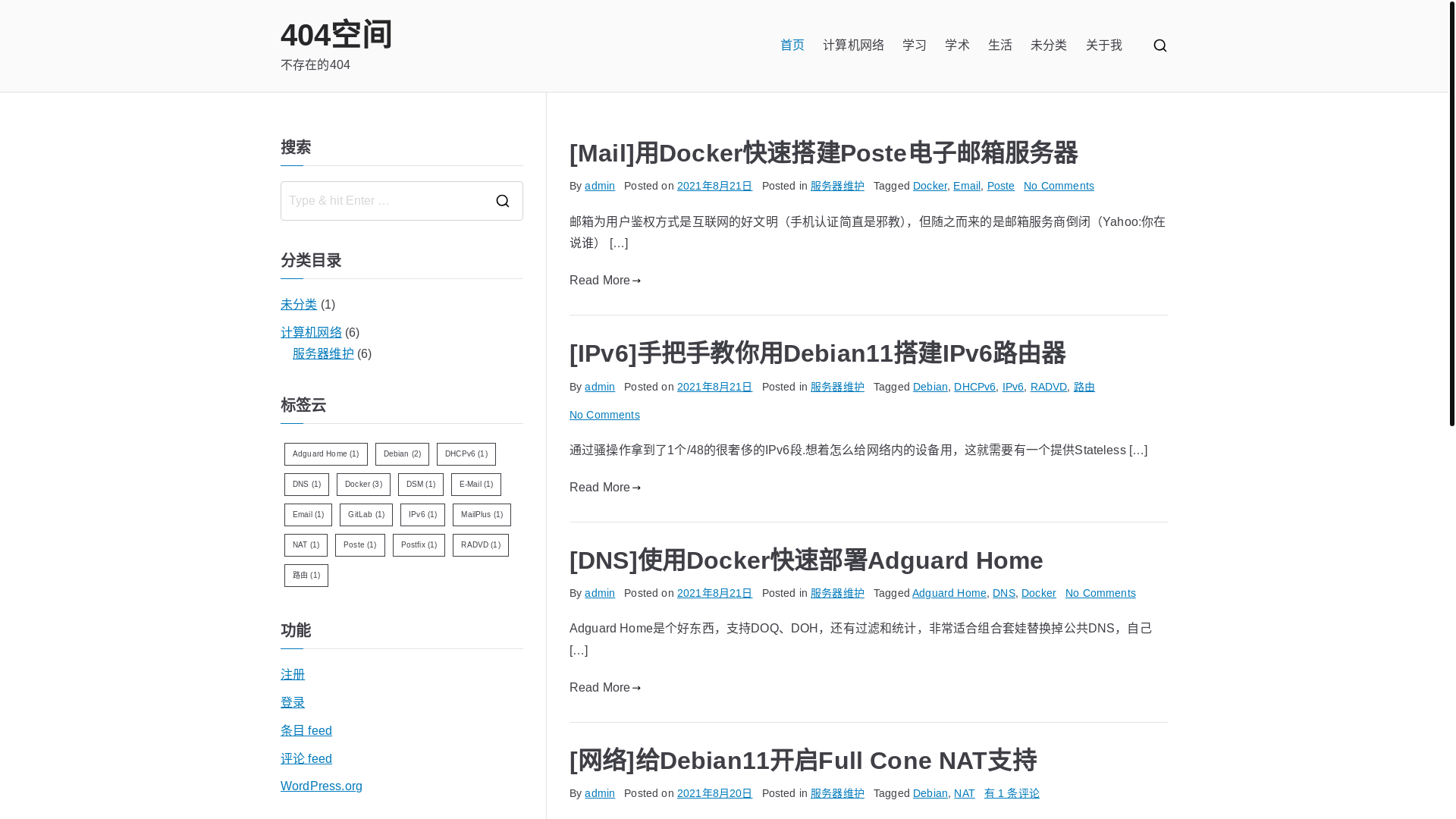Viewport: 1456px width, 819px height.
Task: Open the 评论 feed link
Action: (306, 759)
